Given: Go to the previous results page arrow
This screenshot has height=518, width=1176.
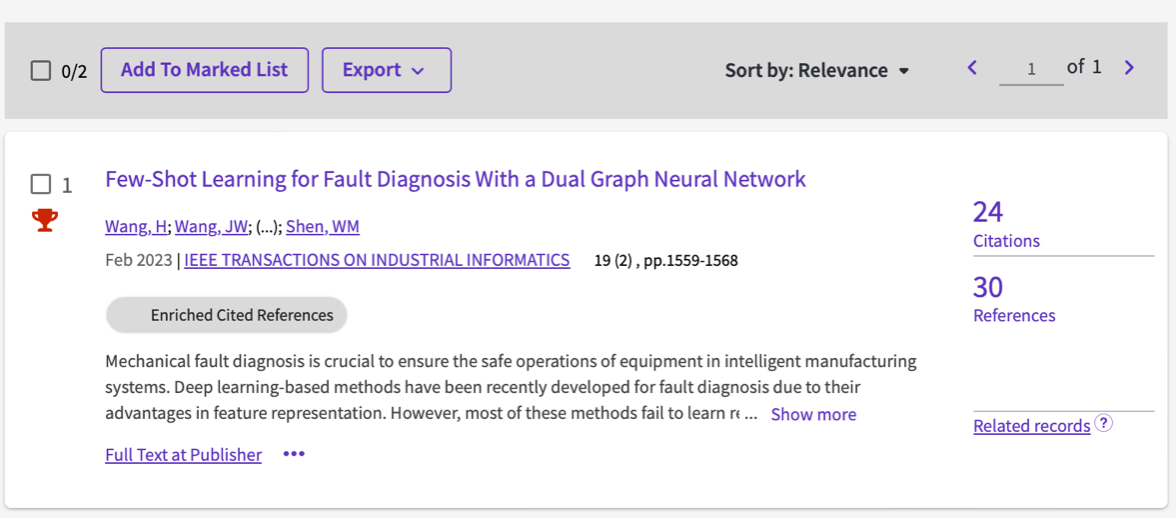Looking at the screenshot, I should 972,68.
